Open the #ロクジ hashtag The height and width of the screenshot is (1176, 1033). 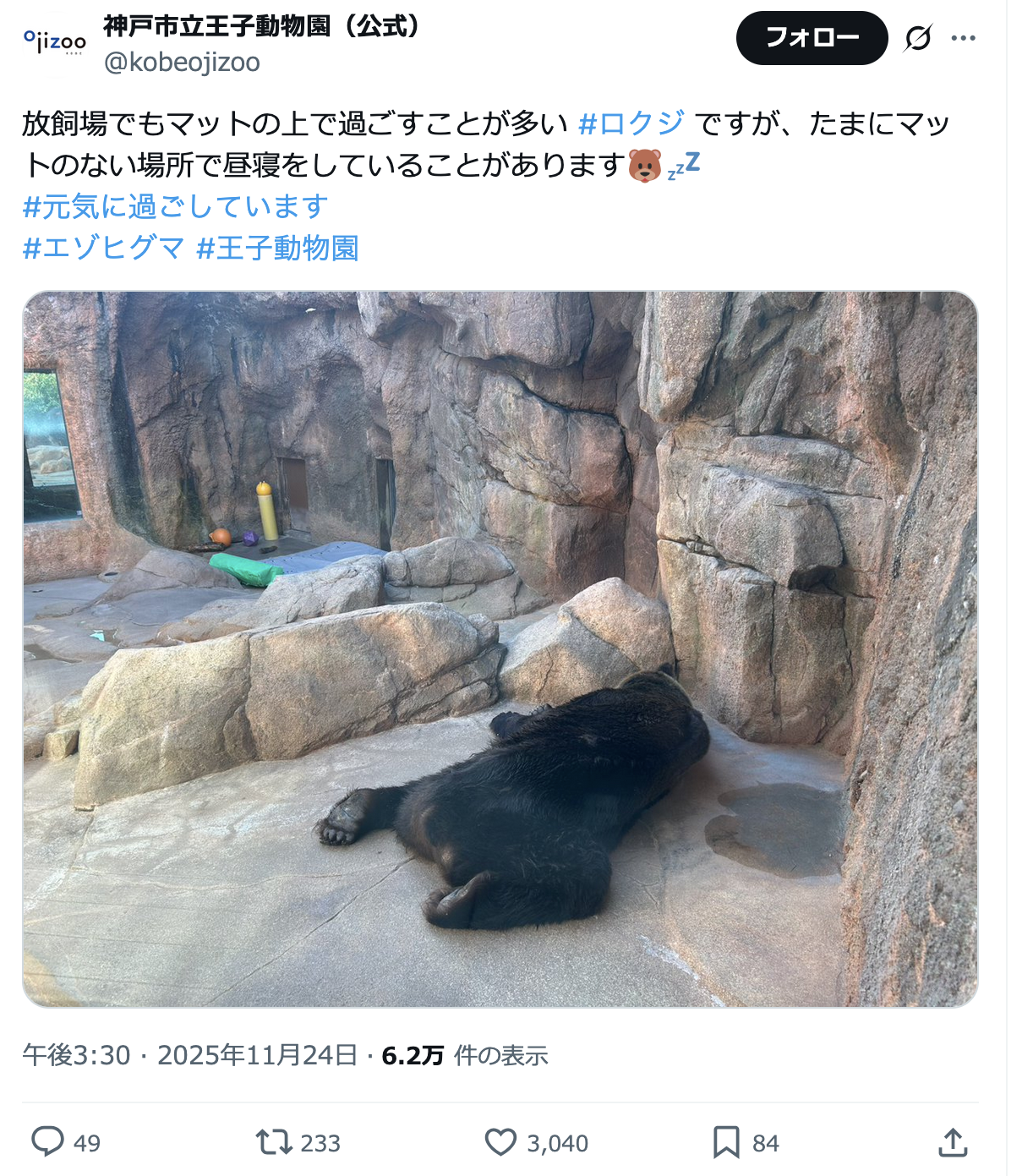click(x=631, y=123)
